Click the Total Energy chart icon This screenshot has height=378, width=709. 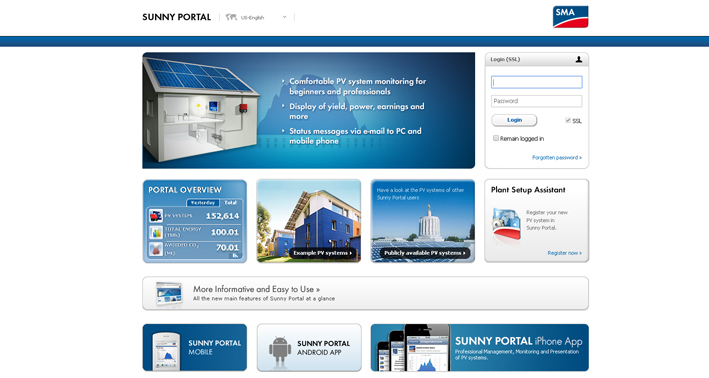[x=156, y=232]
